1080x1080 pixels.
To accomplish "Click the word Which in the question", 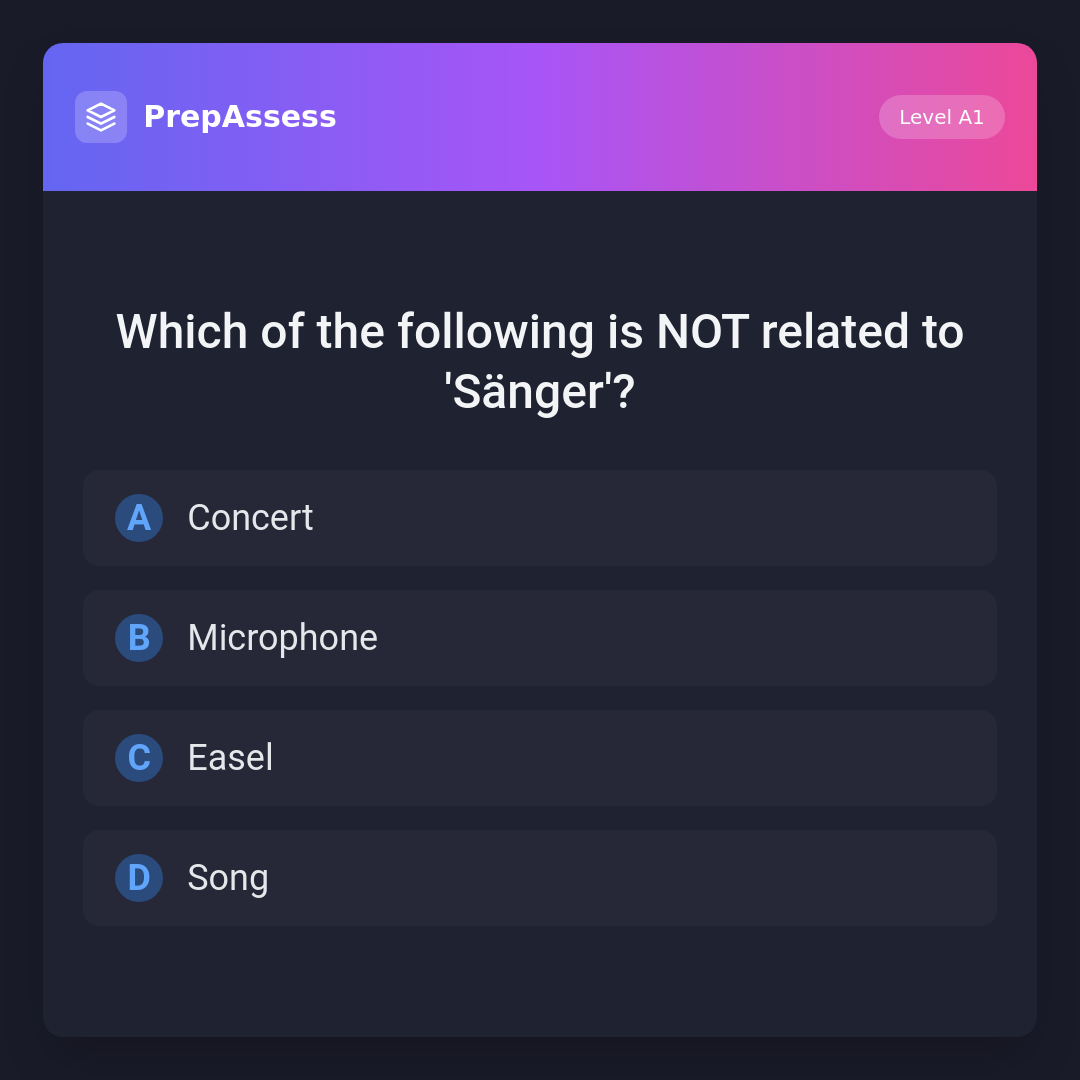I will [181, 332].
